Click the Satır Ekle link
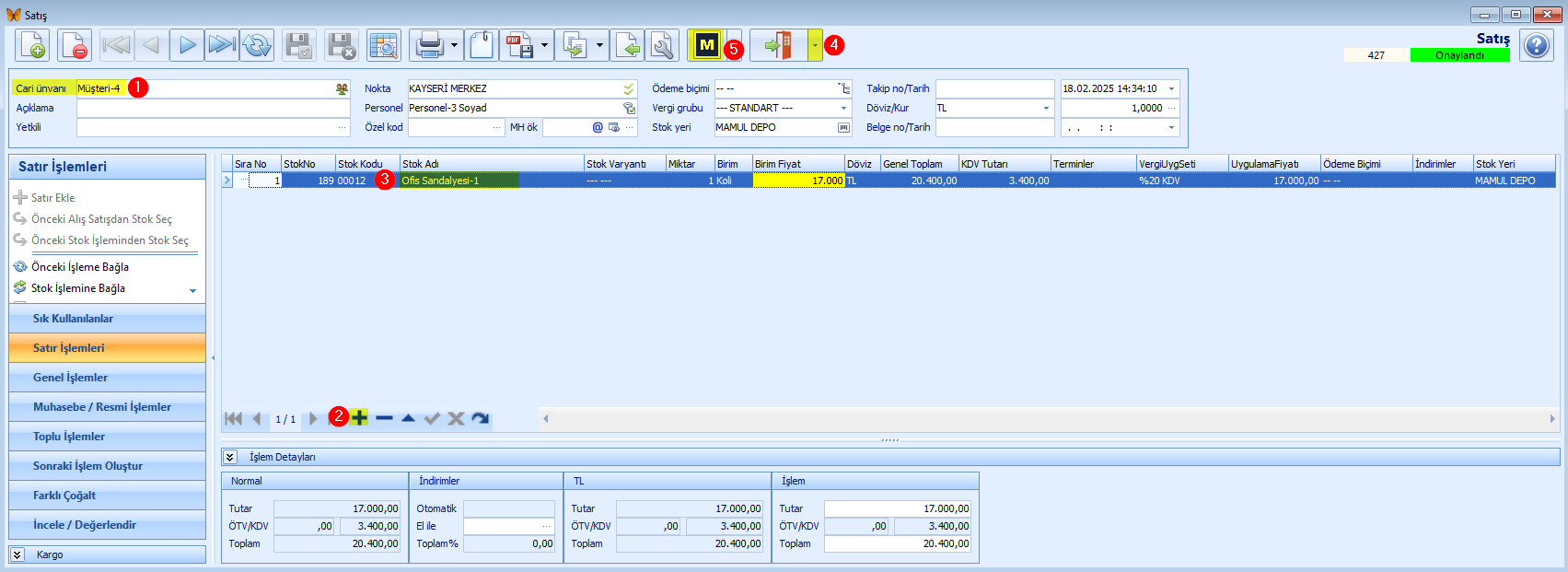The image size is (1568, 572). (53, 198)
